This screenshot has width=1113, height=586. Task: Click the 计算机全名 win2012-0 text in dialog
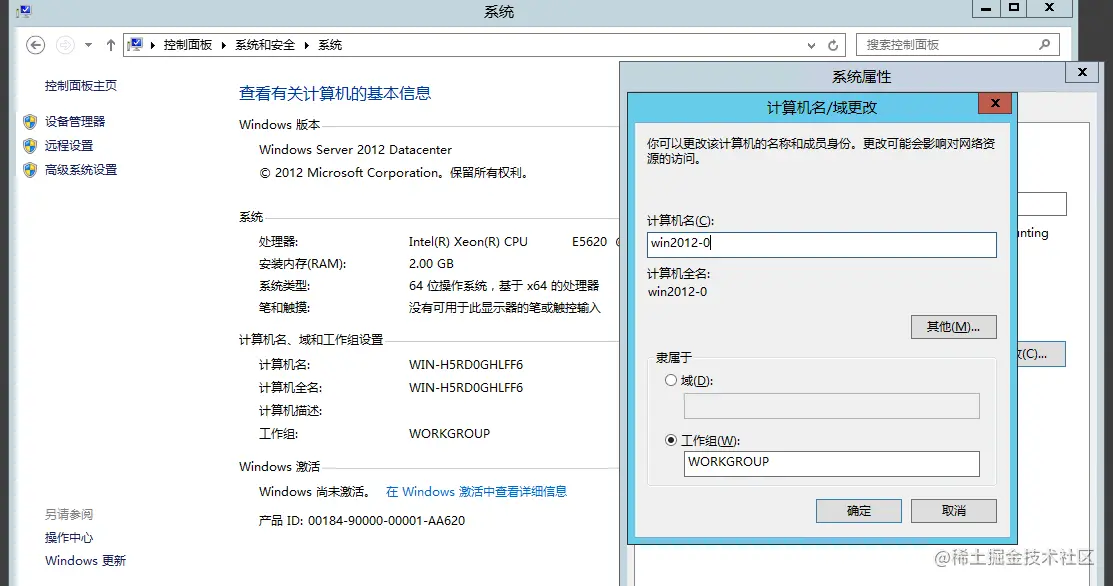coord(677,292)
